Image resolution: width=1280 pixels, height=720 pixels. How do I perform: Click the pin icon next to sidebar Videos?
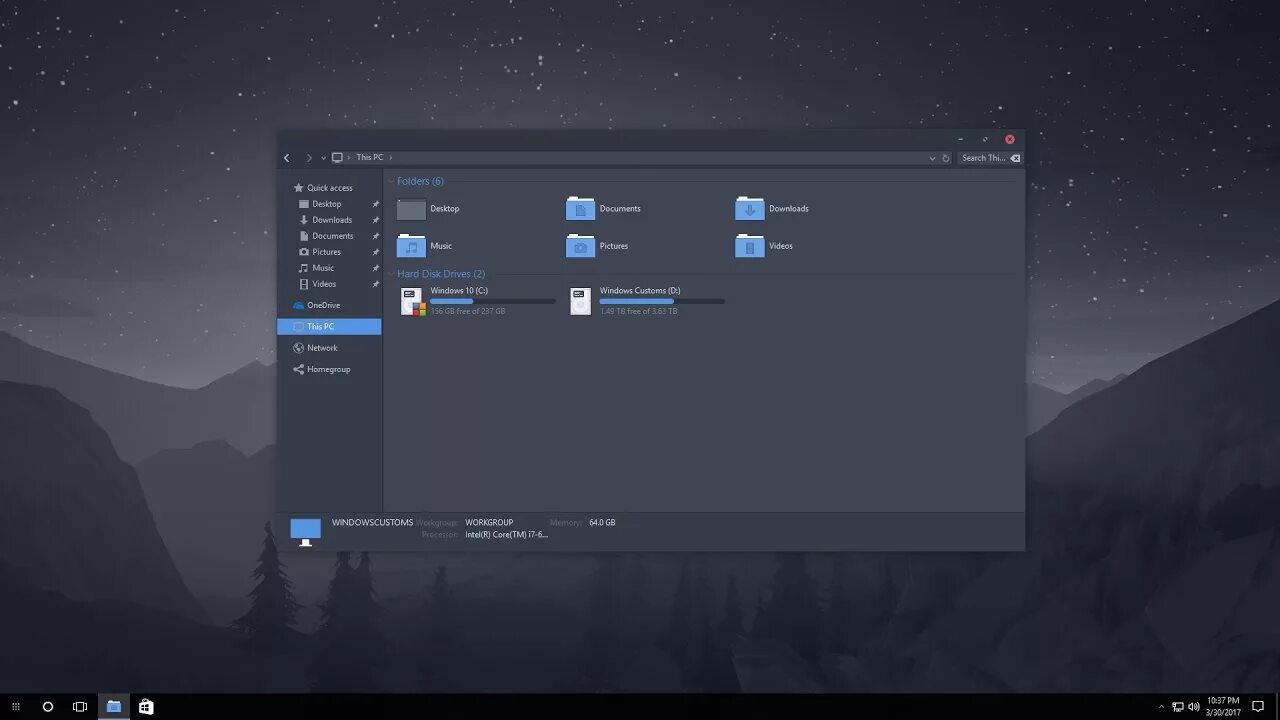pyautogui.click(x=376, y=284)
